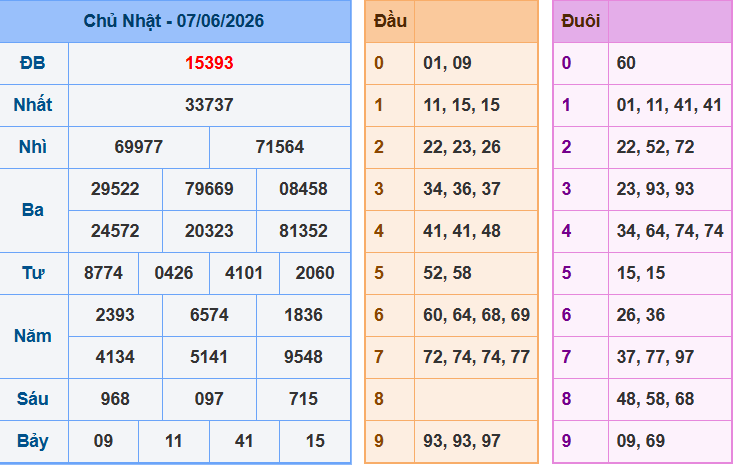
Task: Click the ĐB row label
Action: 32,63
